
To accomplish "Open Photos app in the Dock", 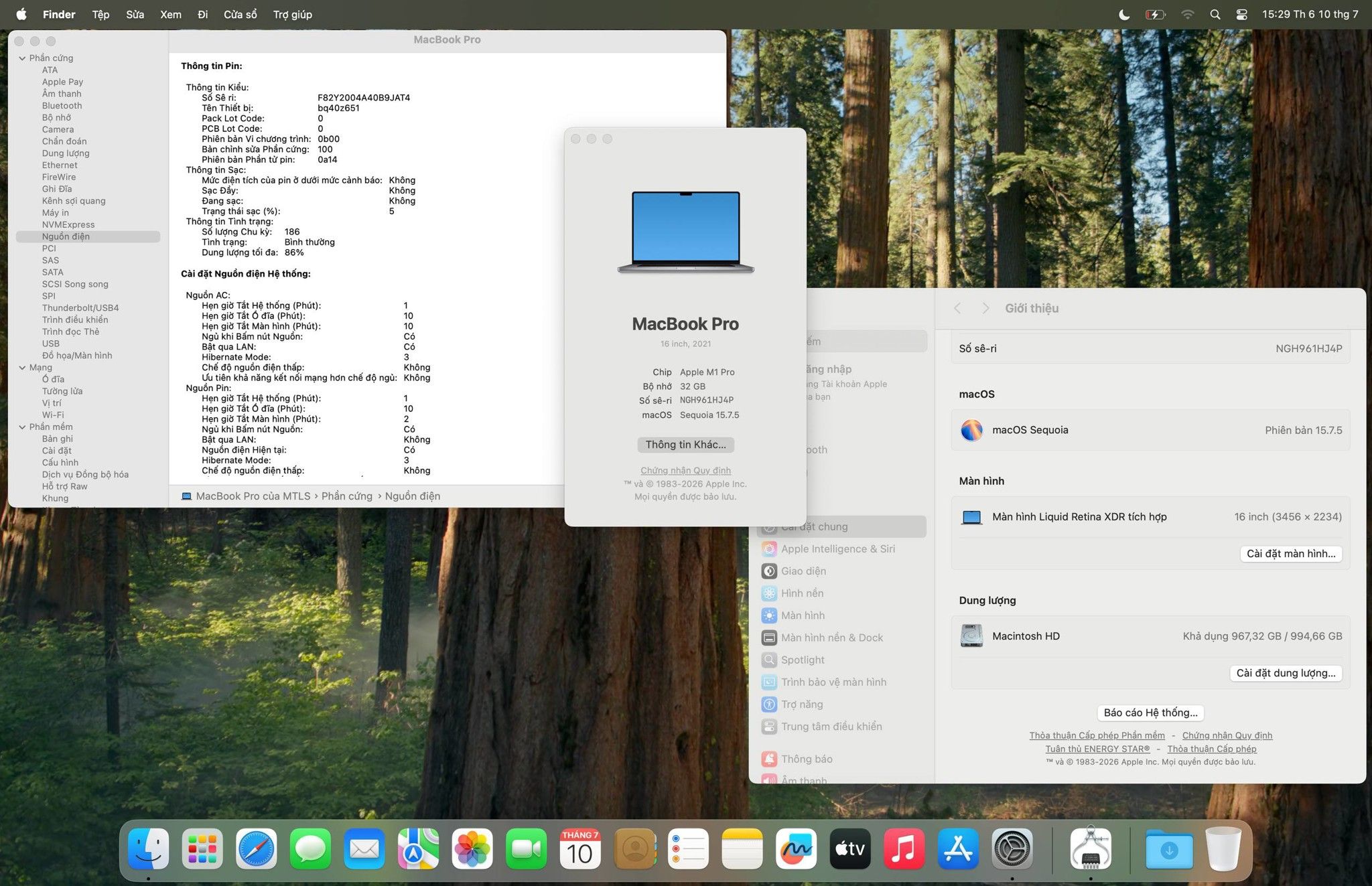I will pos(472,848).
